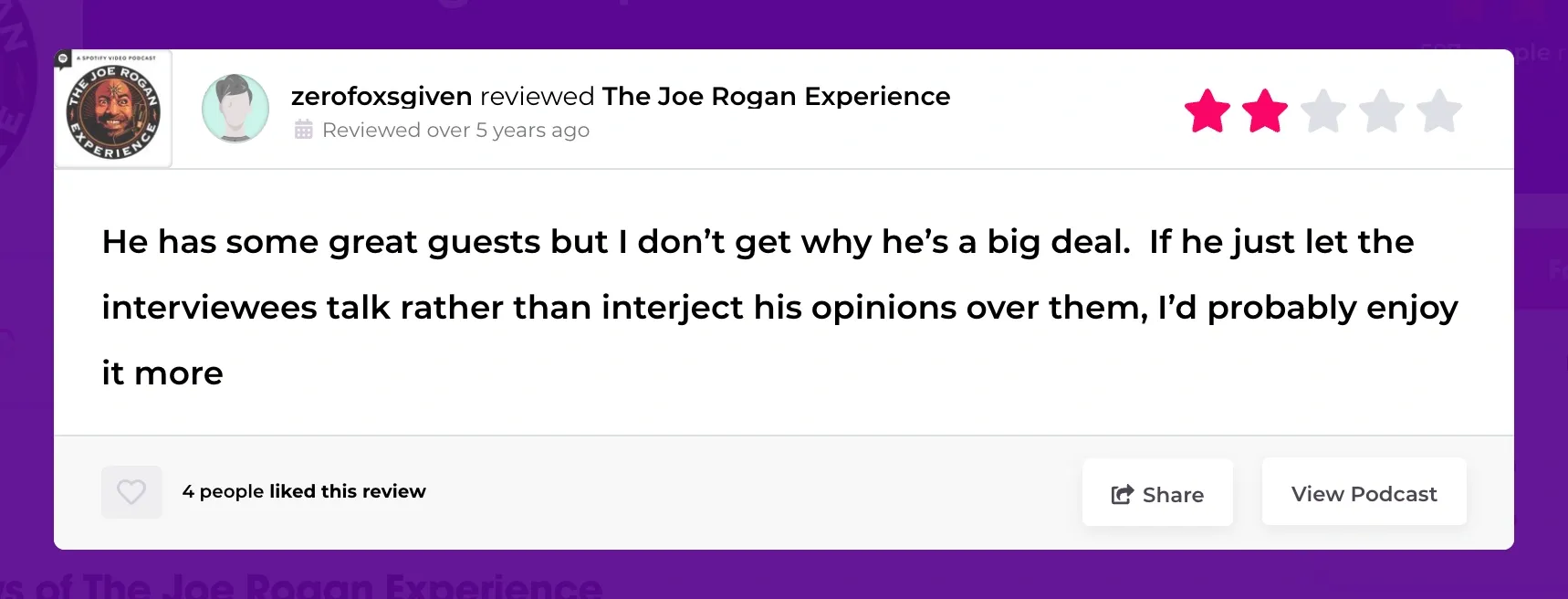The image size is (1568, 599).
Task: Click the third gray rating star
Action: [x=1323, y=111]
